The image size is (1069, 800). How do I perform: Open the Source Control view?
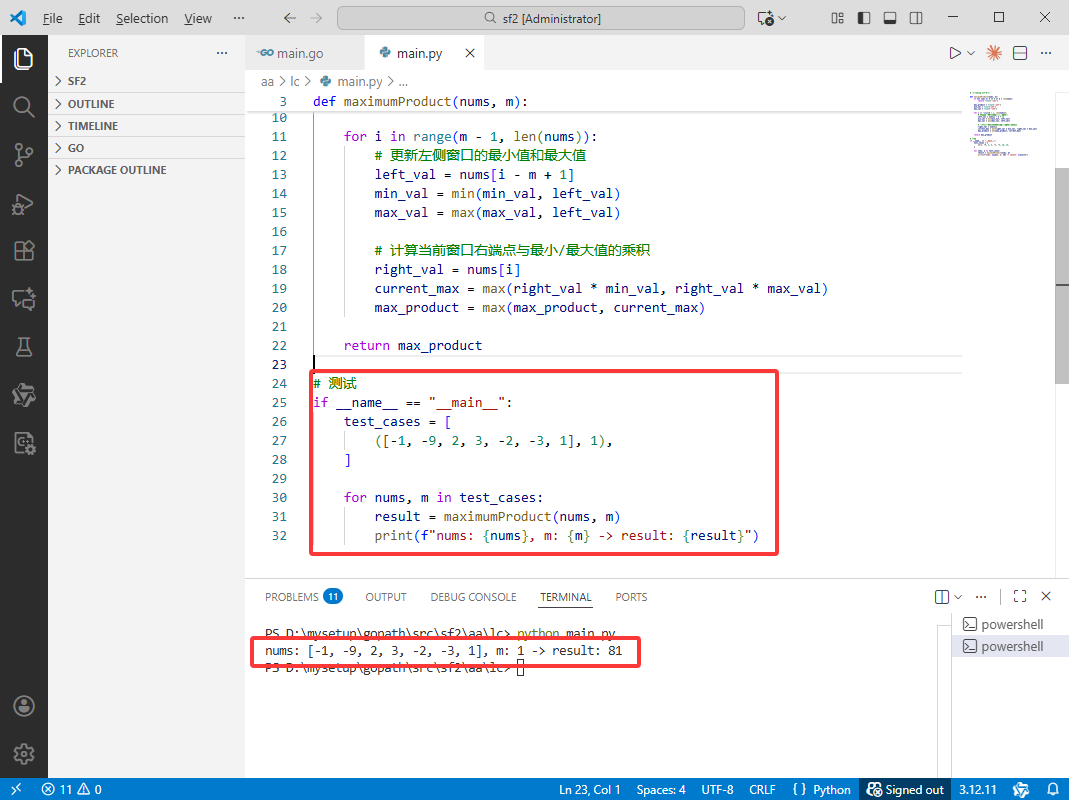click(24, 155)
